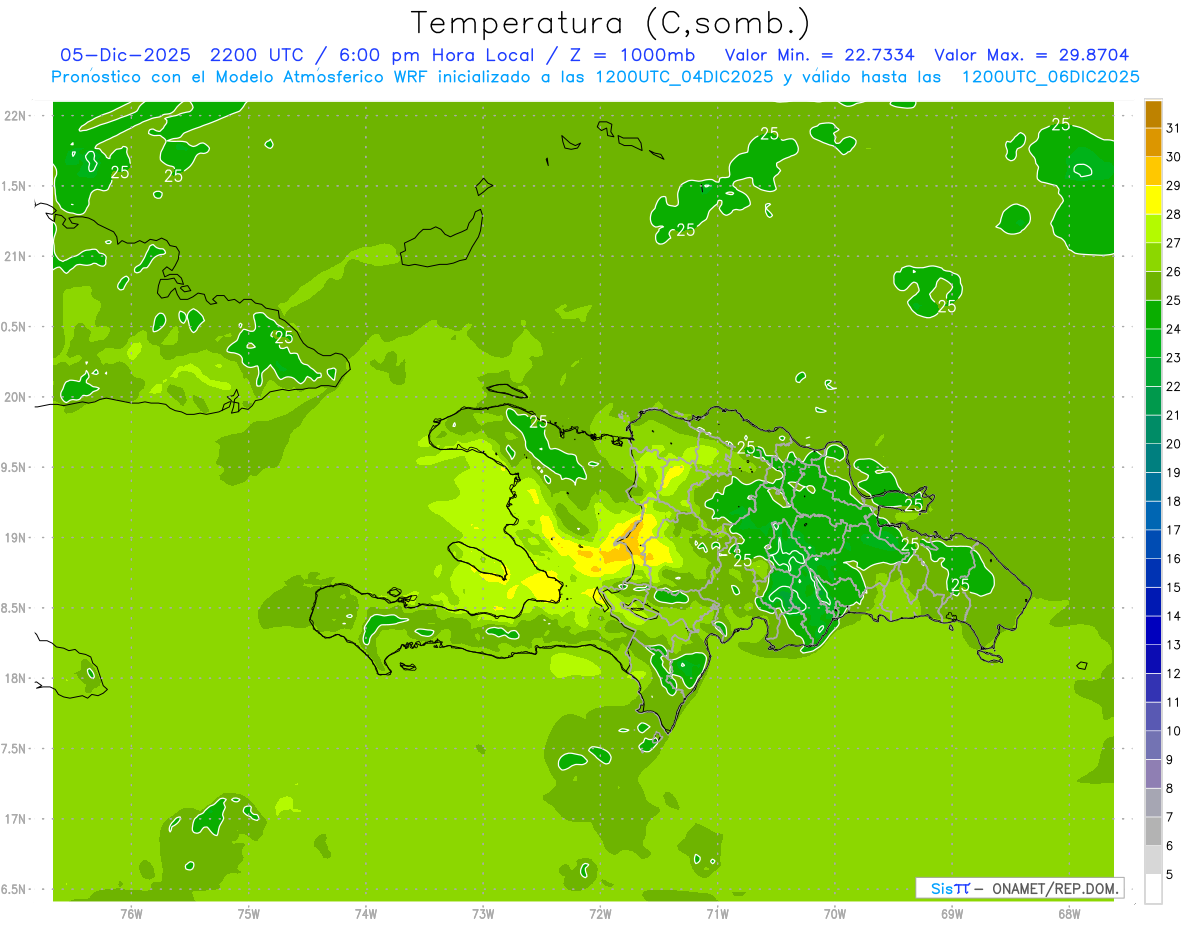This screenshot has height=927, width=1200.
Task: Click the legend scale value "15"
Action: 1173,588
